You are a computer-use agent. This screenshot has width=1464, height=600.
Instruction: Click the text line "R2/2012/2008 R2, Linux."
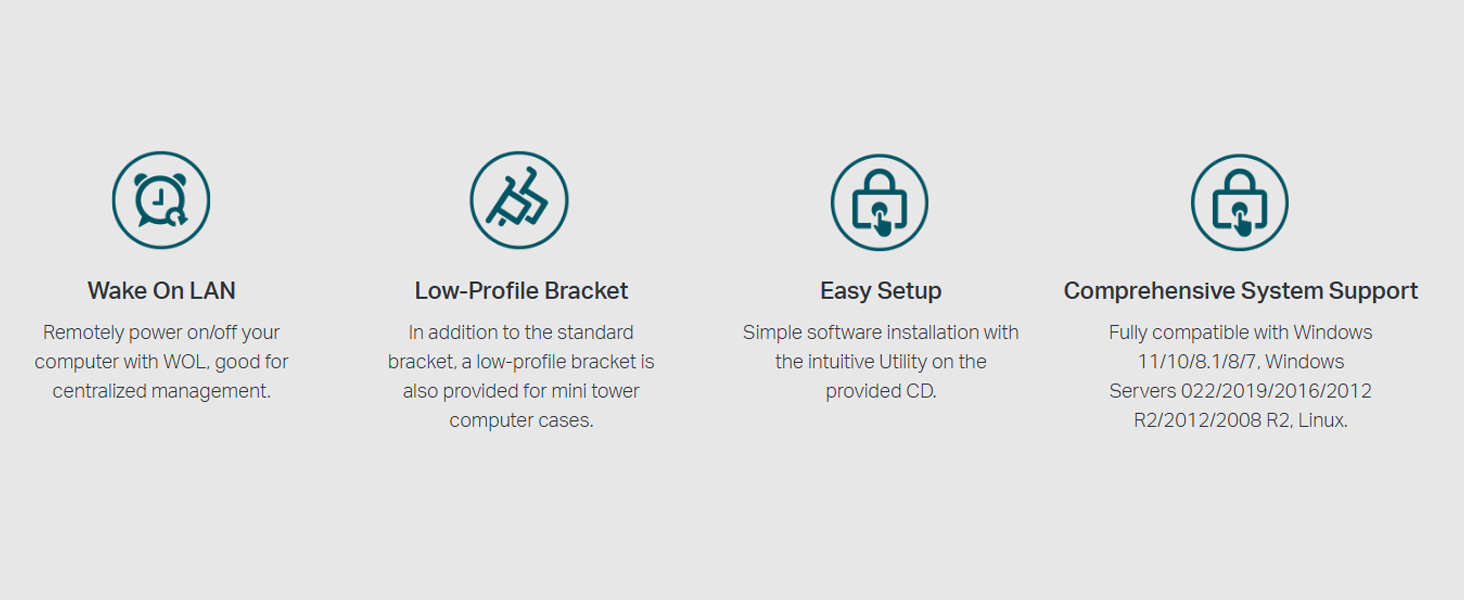tap(1240, 421)
